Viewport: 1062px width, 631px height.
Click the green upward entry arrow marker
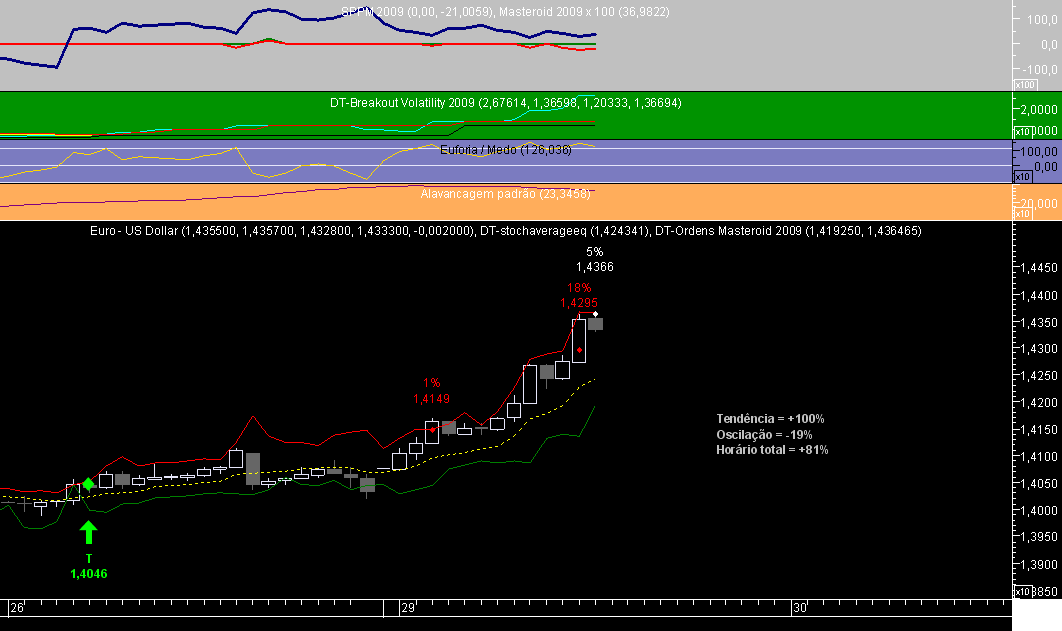tap(88, 532)
